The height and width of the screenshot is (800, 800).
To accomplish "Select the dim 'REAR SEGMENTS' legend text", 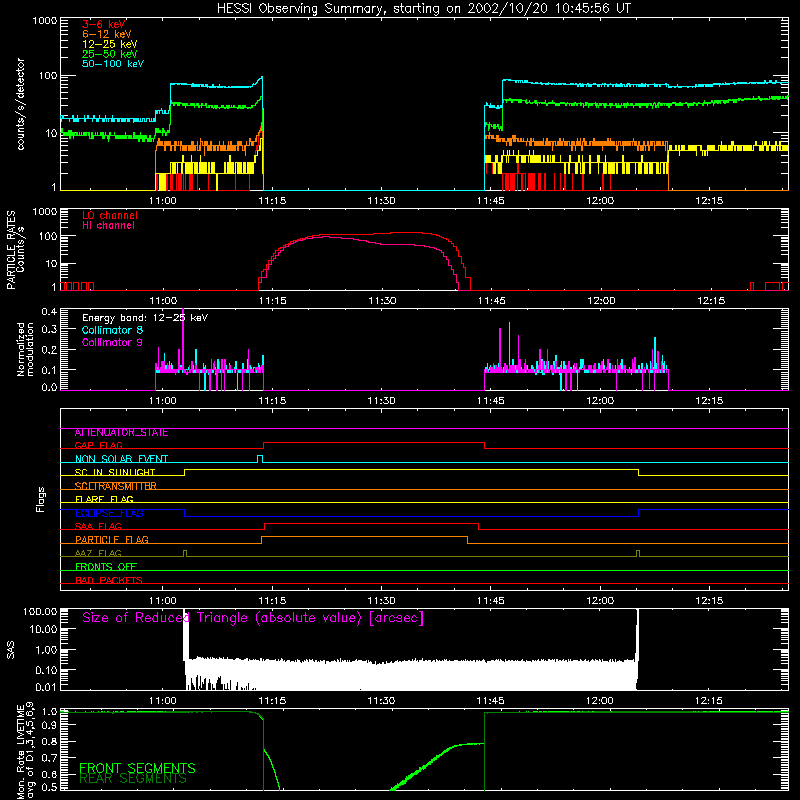I will point(133,778).
